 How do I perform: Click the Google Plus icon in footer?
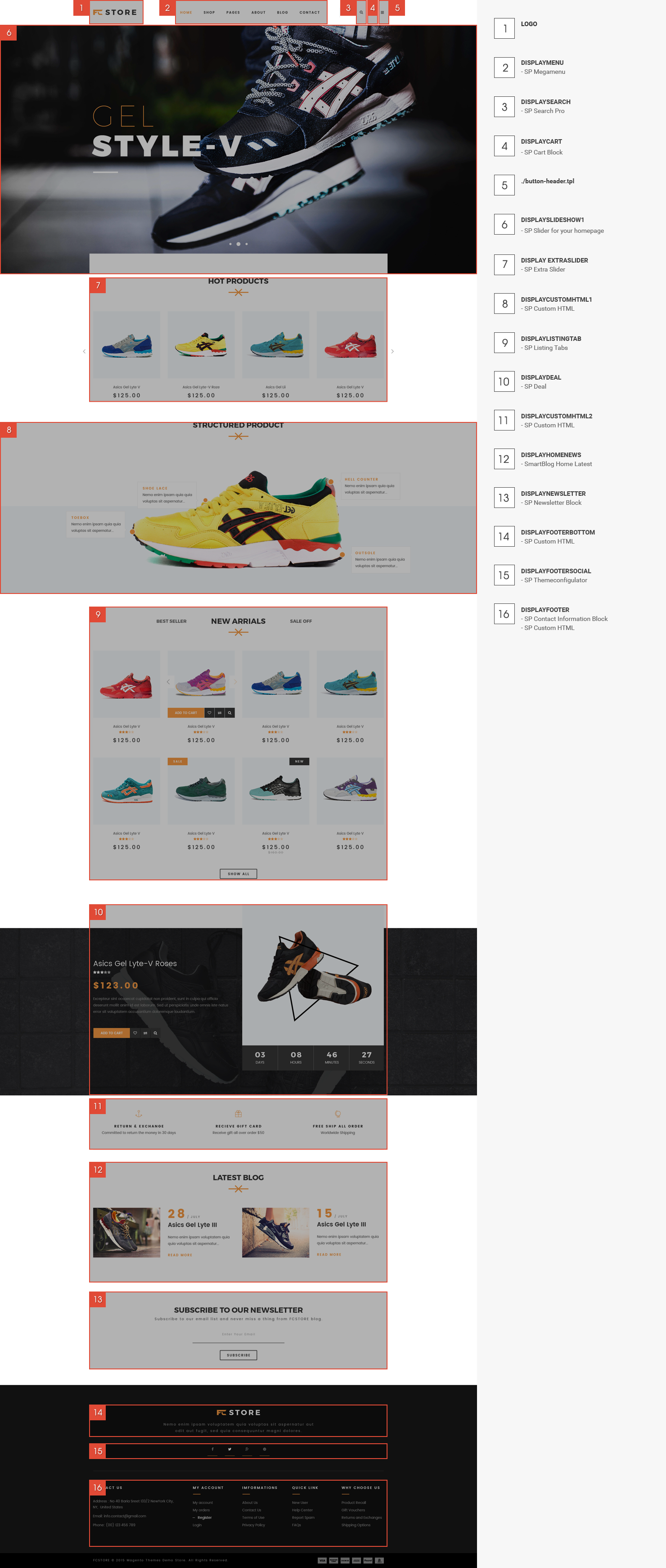click(x=247, y=1449)
